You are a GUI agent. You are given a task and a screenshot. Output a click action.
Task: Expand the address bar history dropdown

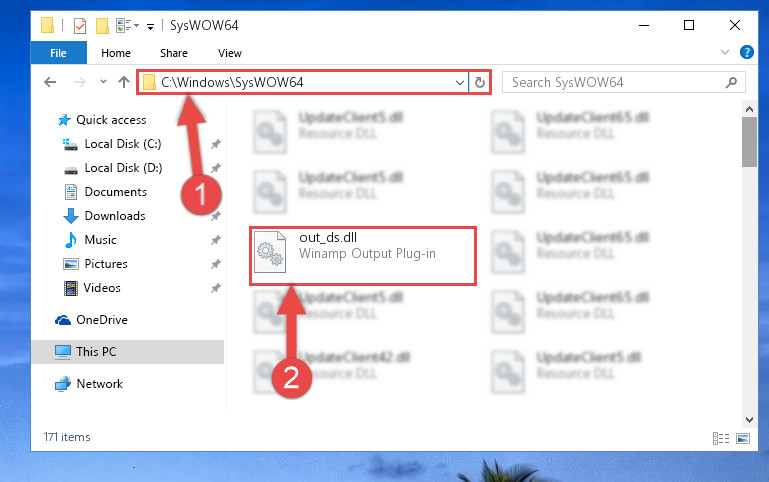tap(460, 82)
